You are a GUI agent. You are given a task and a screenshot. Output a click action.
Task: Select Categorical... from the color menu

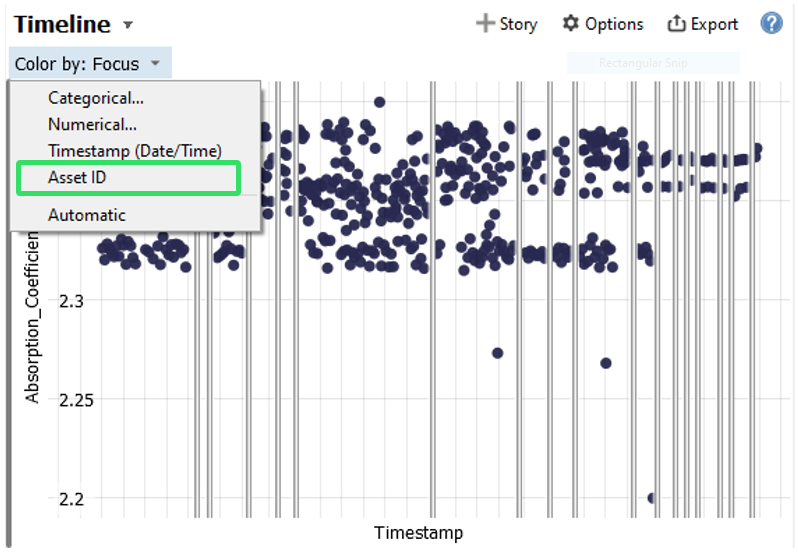[96, 98]
